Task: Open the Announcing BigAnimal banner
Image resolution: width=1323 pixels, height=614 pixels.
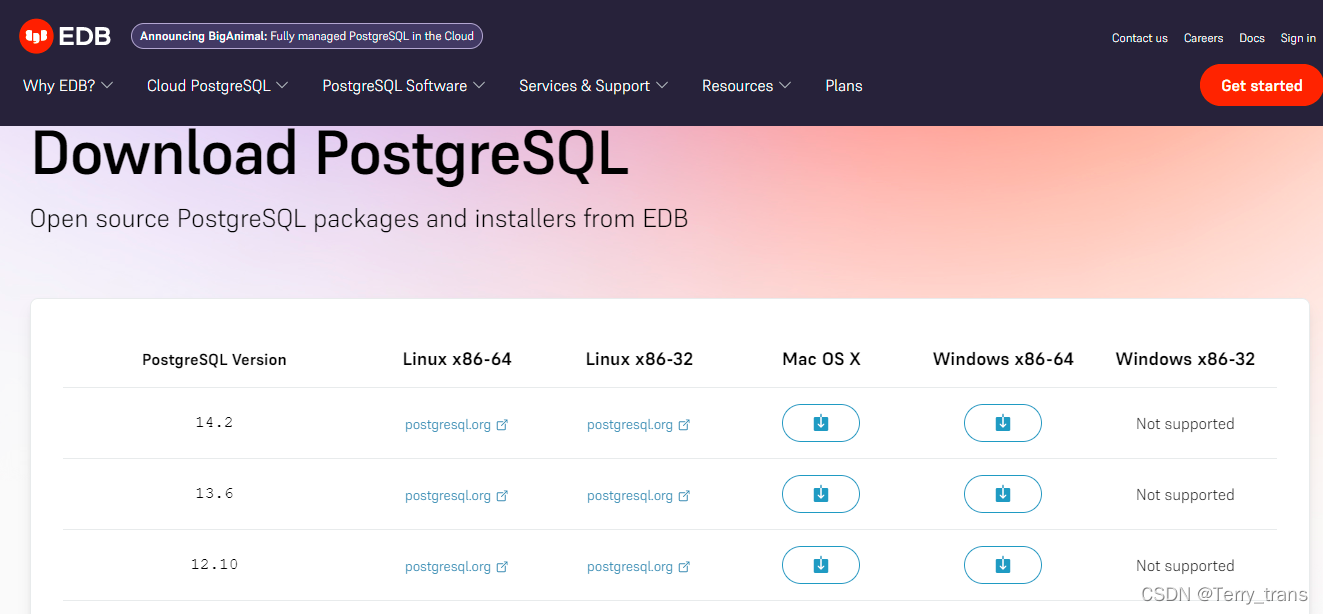Action: coord(307,36)
